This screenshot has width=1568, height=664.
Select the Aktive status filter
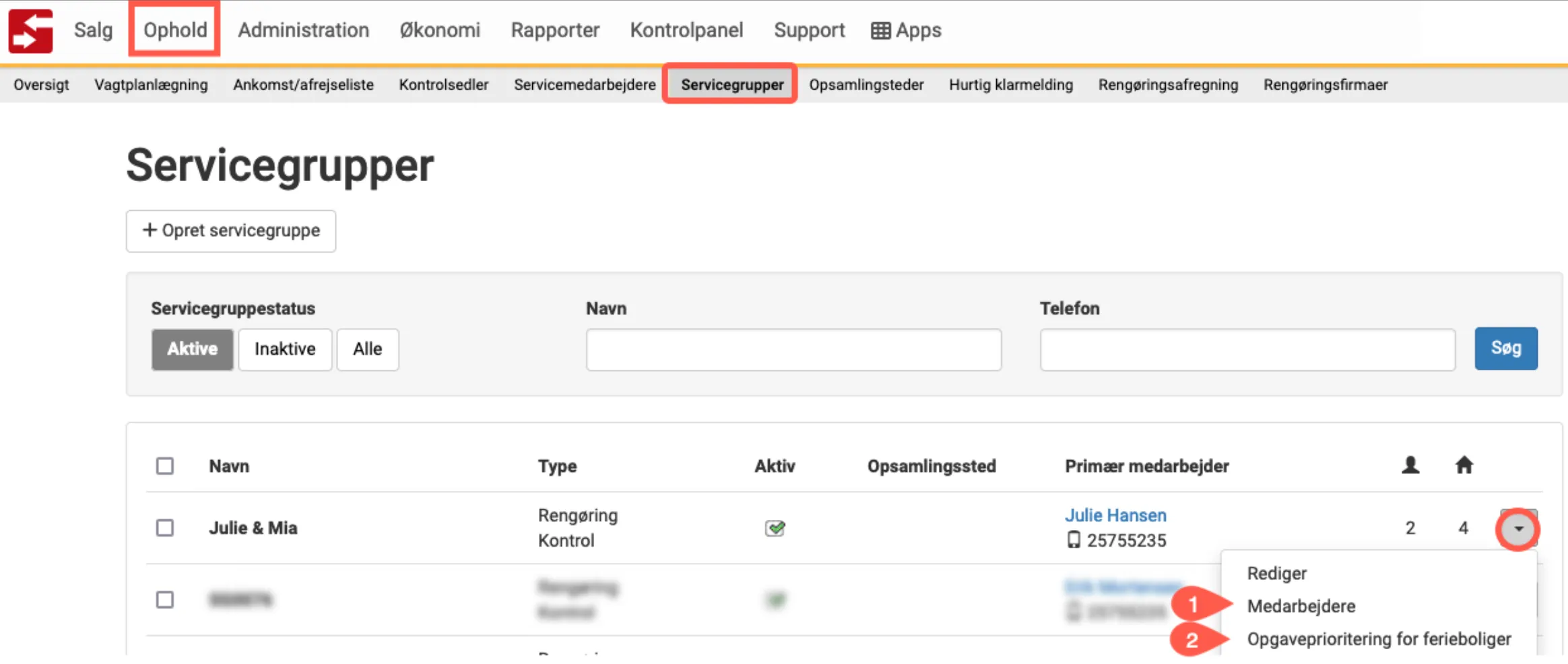click(x=193, y=349)
